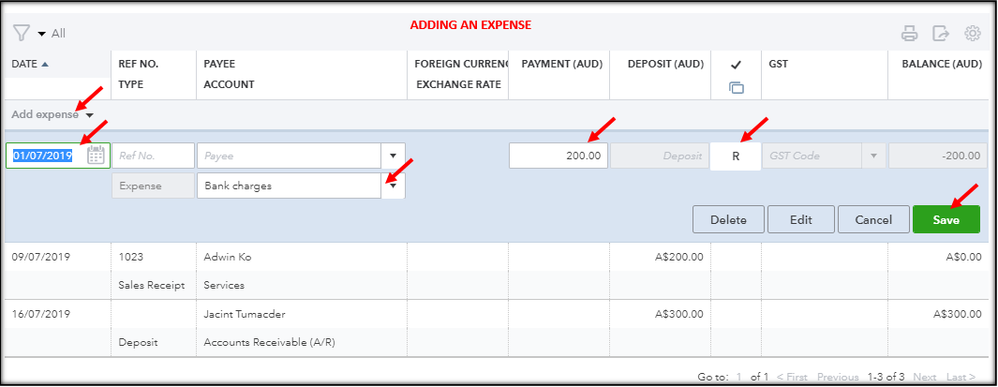This screenshot has width=998, height=387.
Task: Click the Expense type field
Action: [153, 186]
